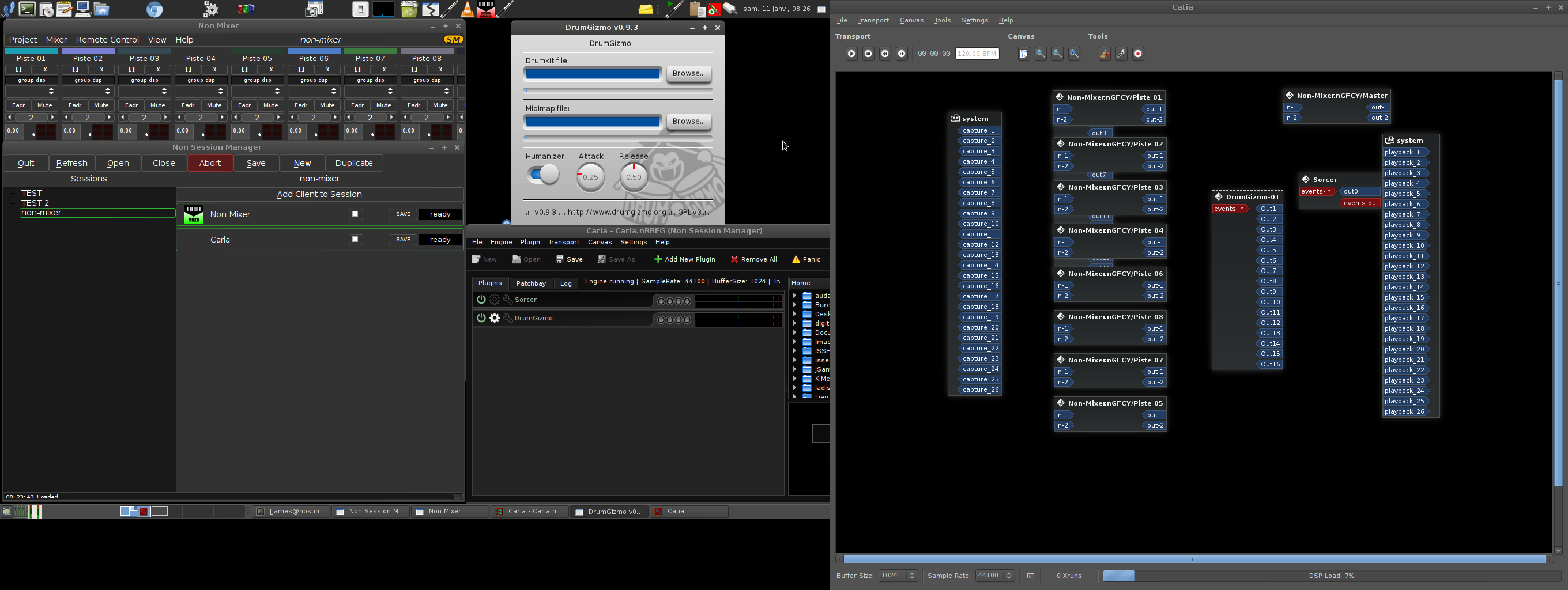The width and height of the screenshot is (1568, 590).
Task: Open the Mixer menu in Non Mixer
Action: pyautogui.click(x=56, y=40)
